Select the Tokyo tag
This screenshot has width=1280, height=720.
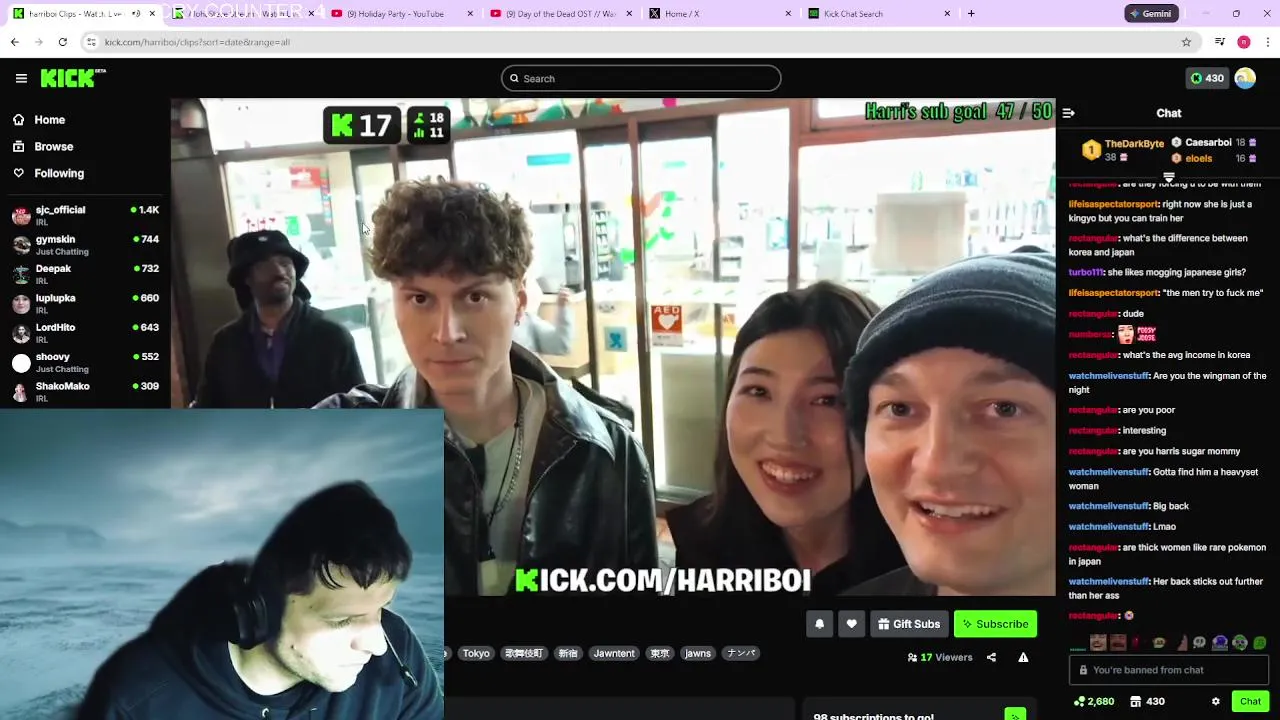click(x=476, y=653)
